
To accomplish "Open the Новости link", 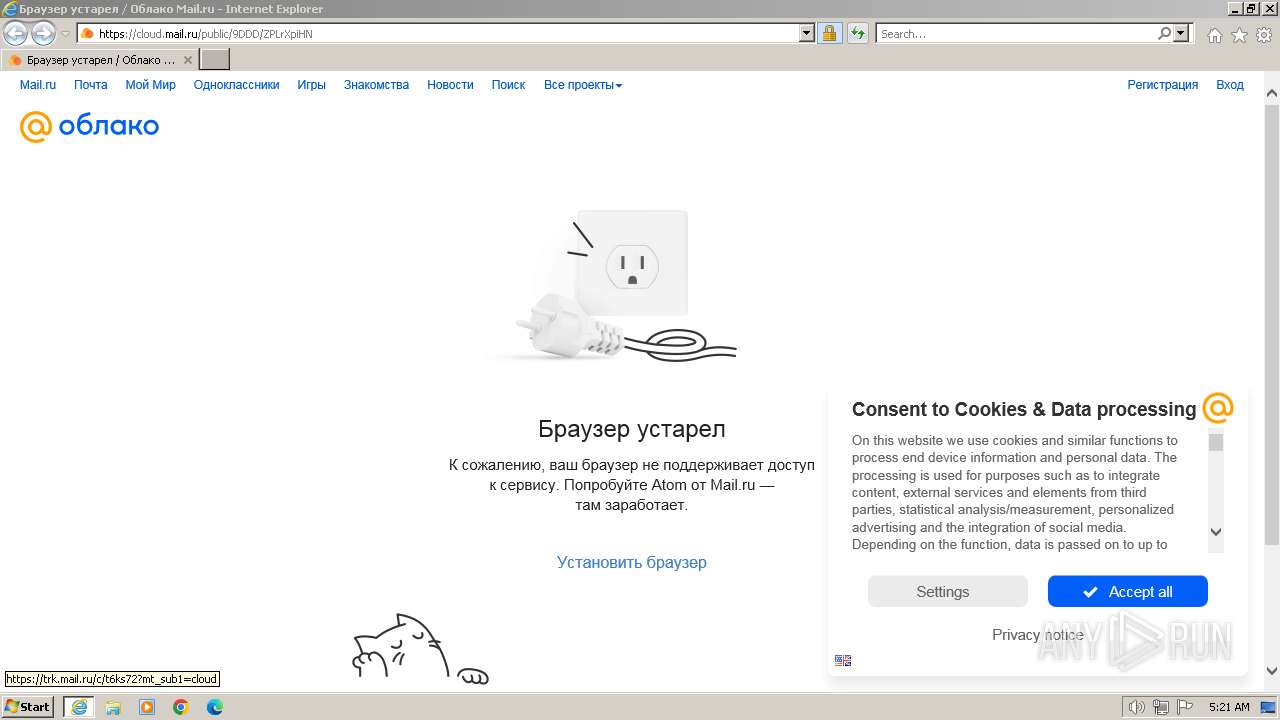I will pyautogui.click(x=450, y=85).
